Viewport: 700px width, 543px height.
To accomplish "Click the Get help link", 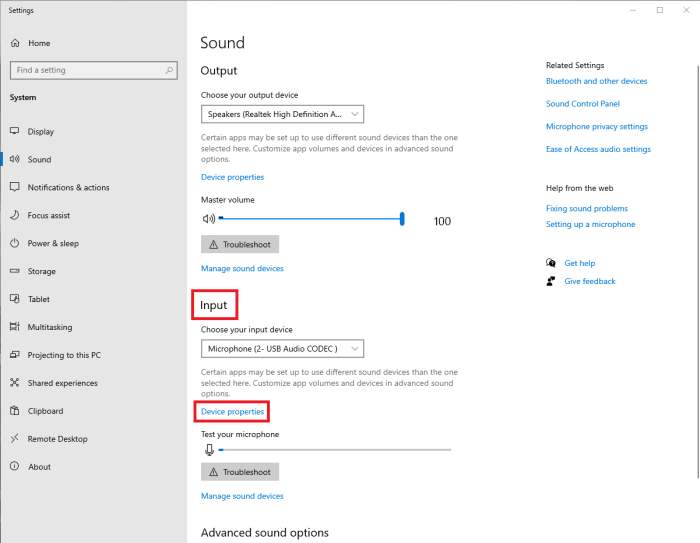I will 579,263.
